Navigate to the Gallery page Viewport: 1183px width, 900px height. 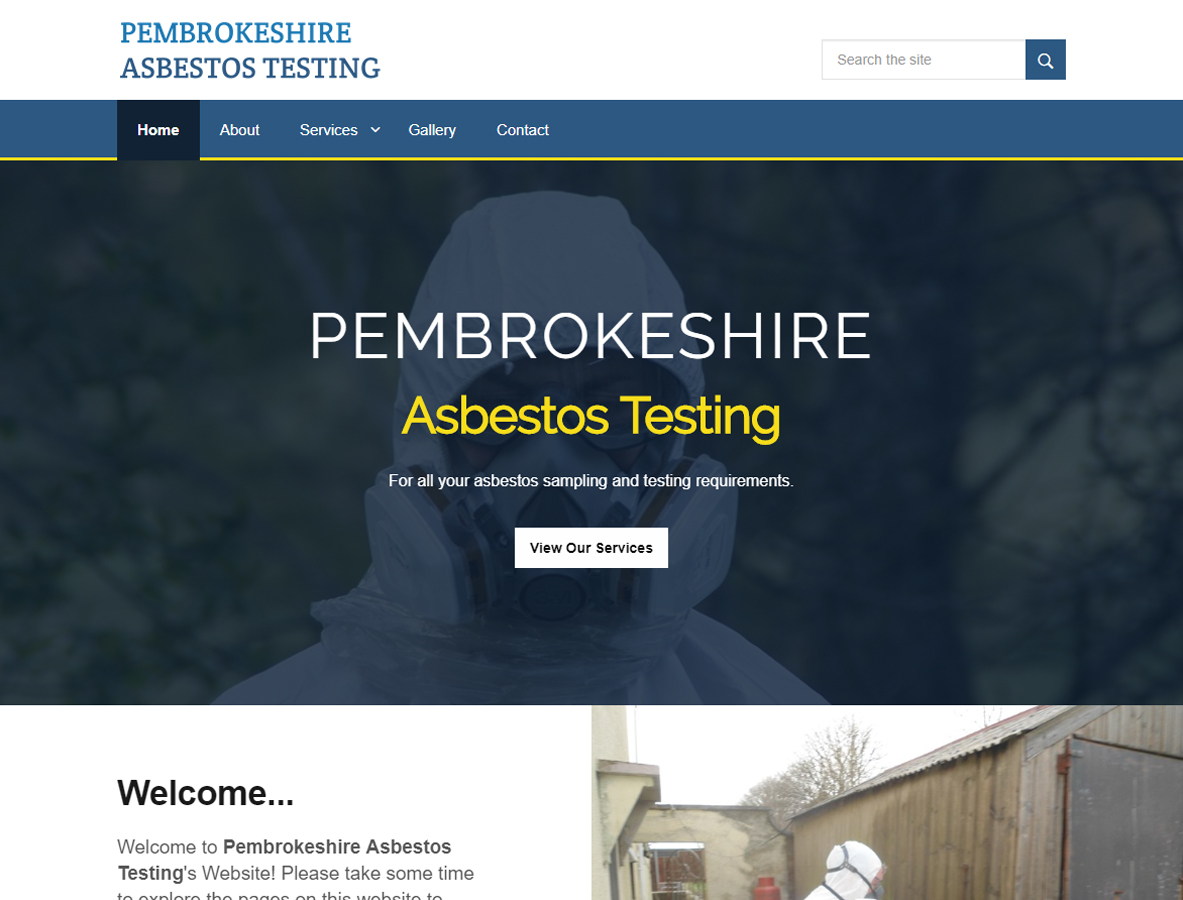(432, 130)
